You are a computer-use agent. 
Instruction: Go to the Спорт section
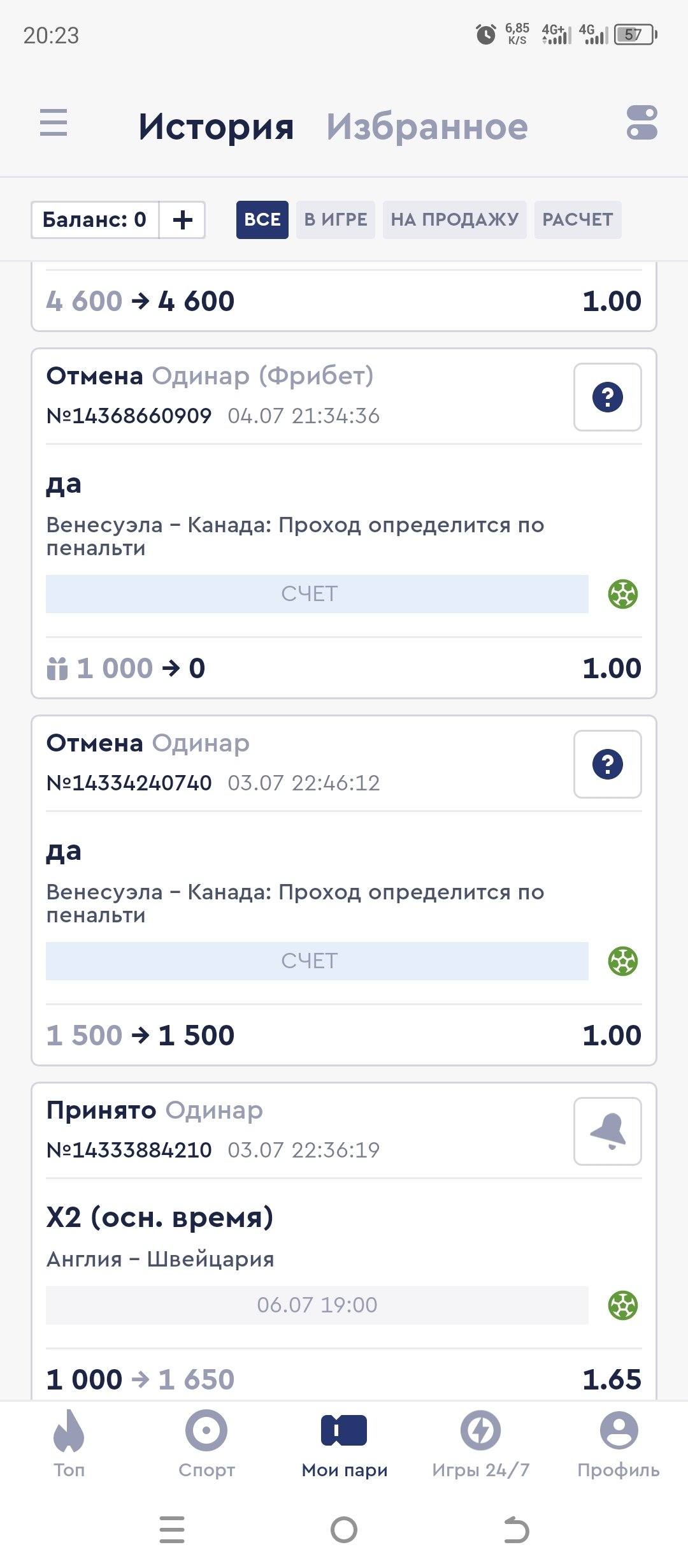click(206, 1443)
